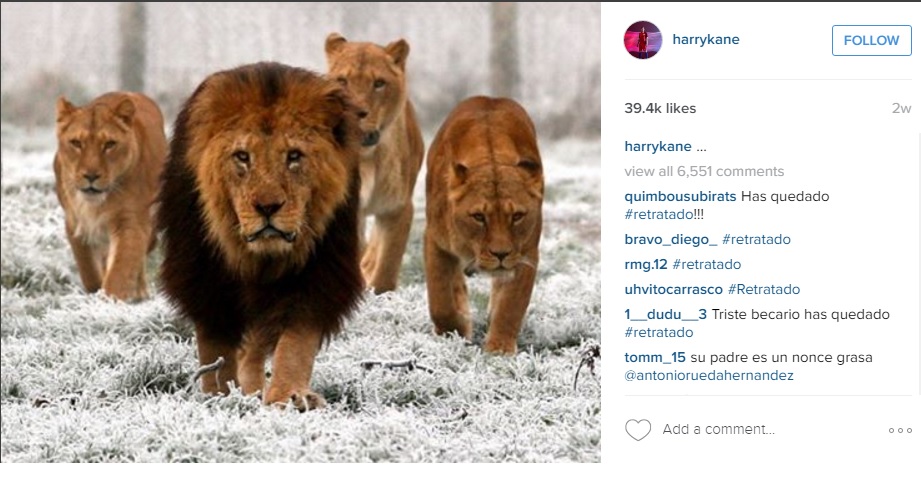Expand truncated caption ellipsis after harrykane

tap(701, 147)
